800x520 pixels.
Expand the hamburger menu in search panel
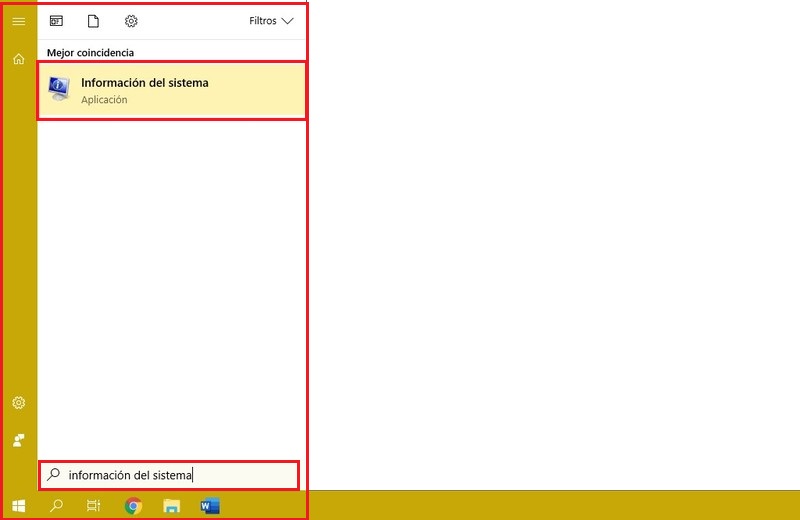pyautogui.click(x=19, y=21)
